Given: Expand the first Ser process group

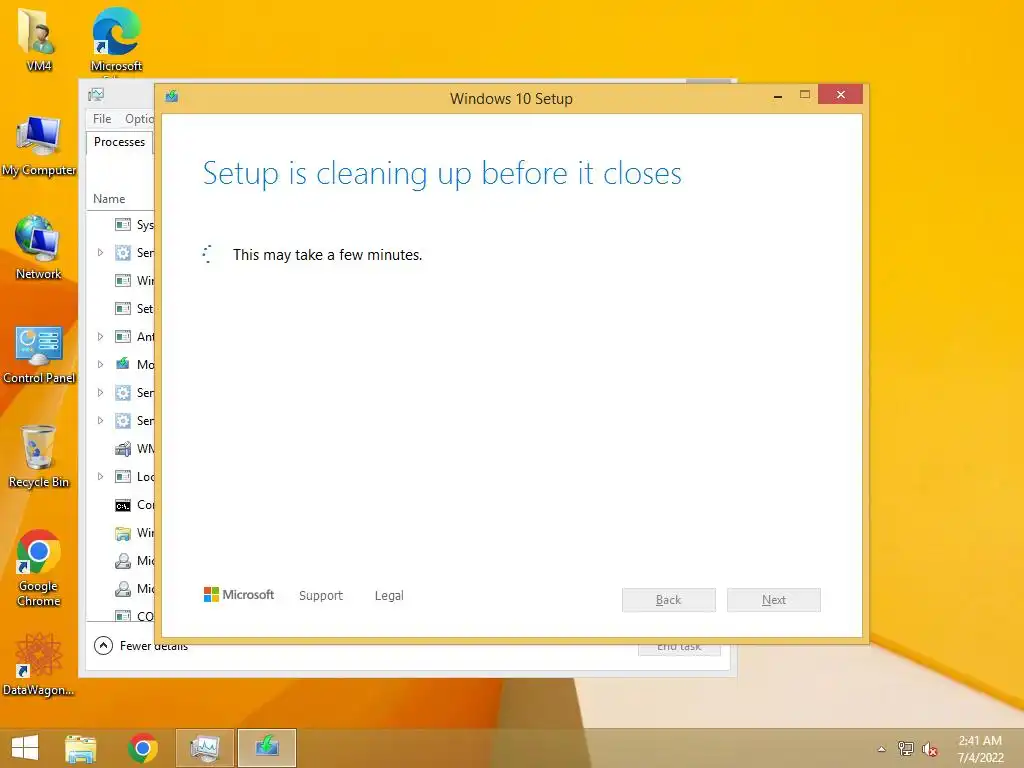Looking at the screenshot, I should [101, 253].
